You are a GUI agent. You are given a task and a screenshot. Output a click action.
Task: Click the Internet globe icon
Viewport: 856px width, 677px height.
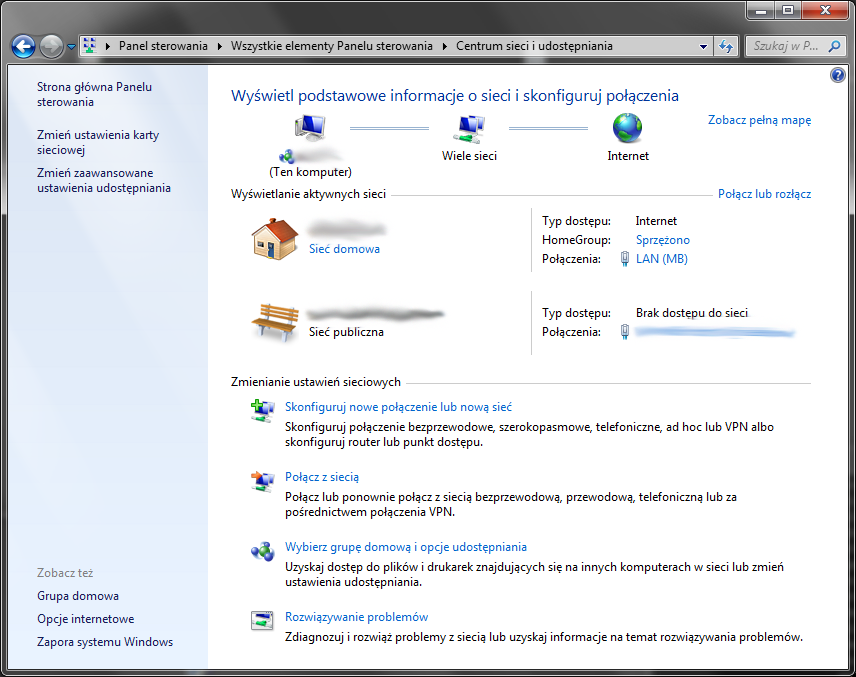point(627,128)
